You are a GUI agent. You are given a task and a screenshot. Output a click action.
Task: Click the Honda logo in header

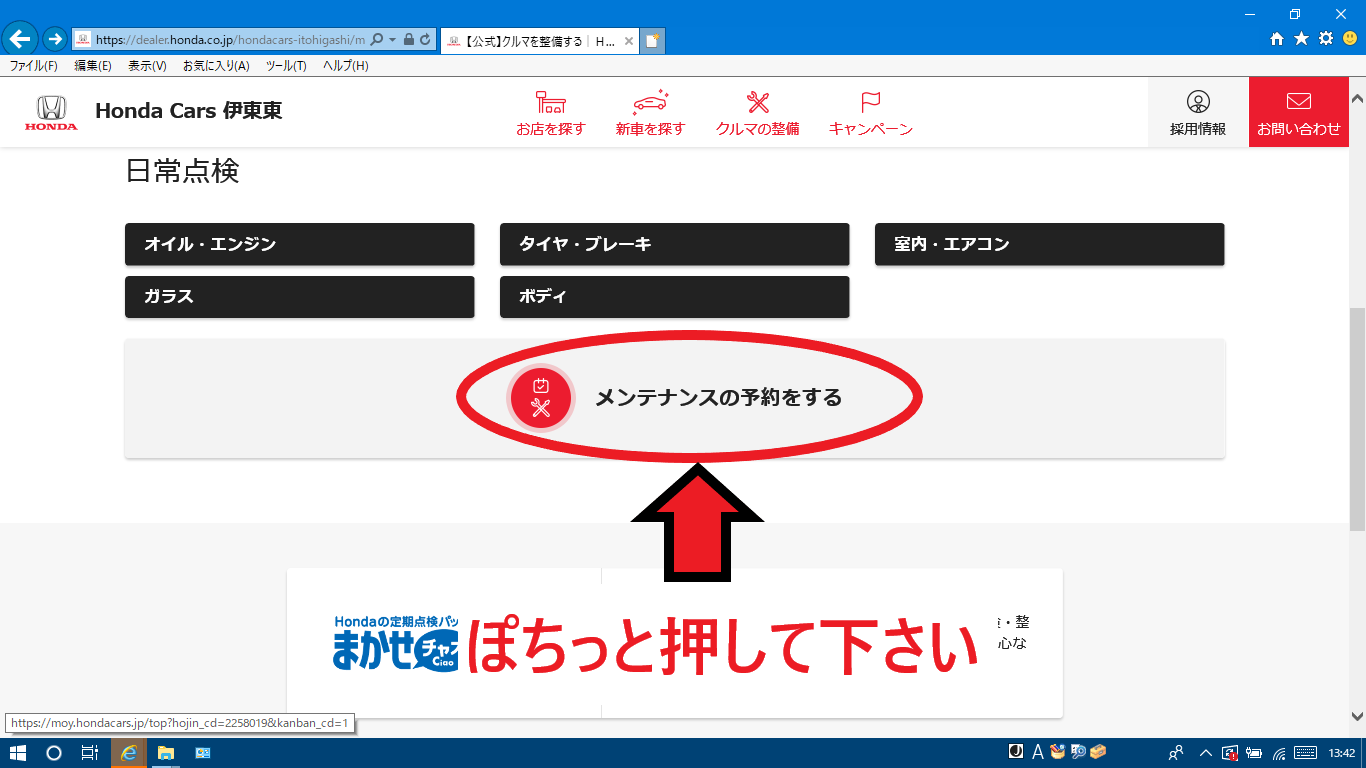51,112
